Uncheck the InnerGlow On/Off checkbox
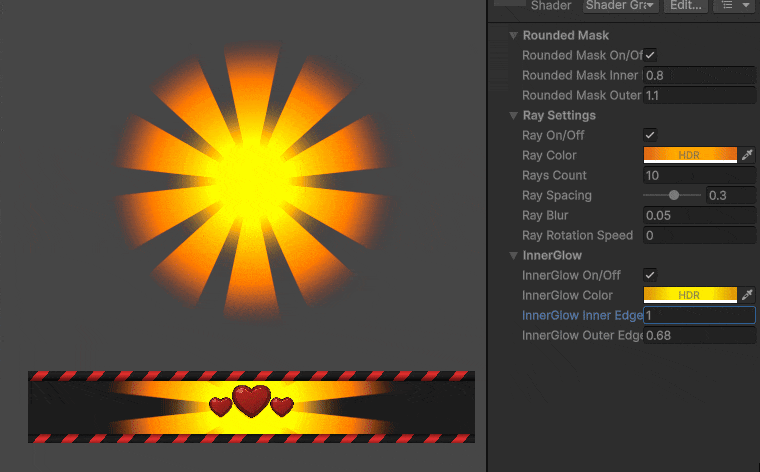This screenshot has height=472, width=760. tap(650, 275)
